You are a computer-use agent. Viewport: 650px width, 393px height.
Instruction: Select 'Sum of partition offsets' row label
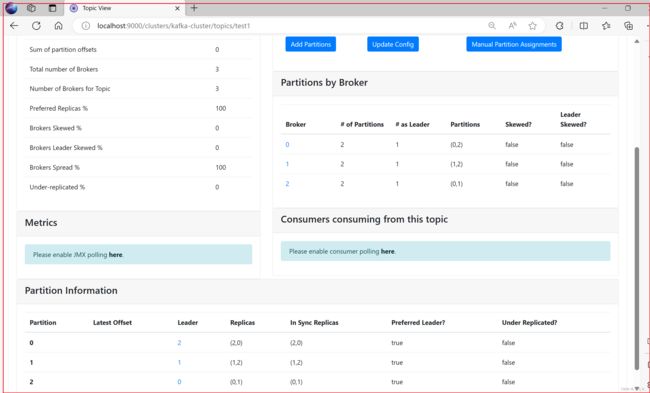(63, 49)
